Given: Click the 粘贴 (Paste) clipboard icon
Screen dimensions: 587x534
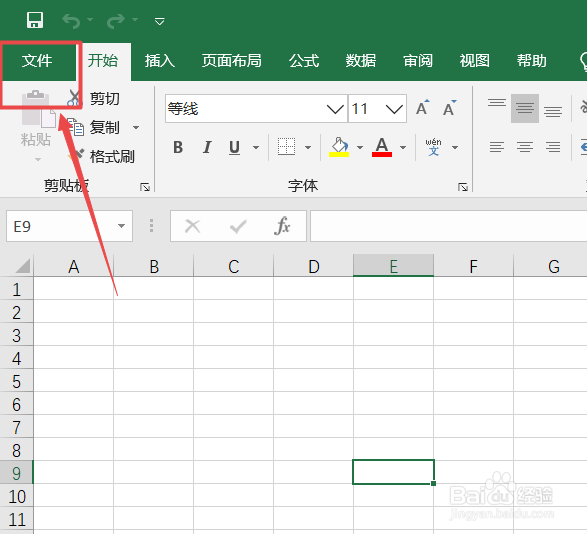Looking at the screenshot, I should (x=38, y=109).
